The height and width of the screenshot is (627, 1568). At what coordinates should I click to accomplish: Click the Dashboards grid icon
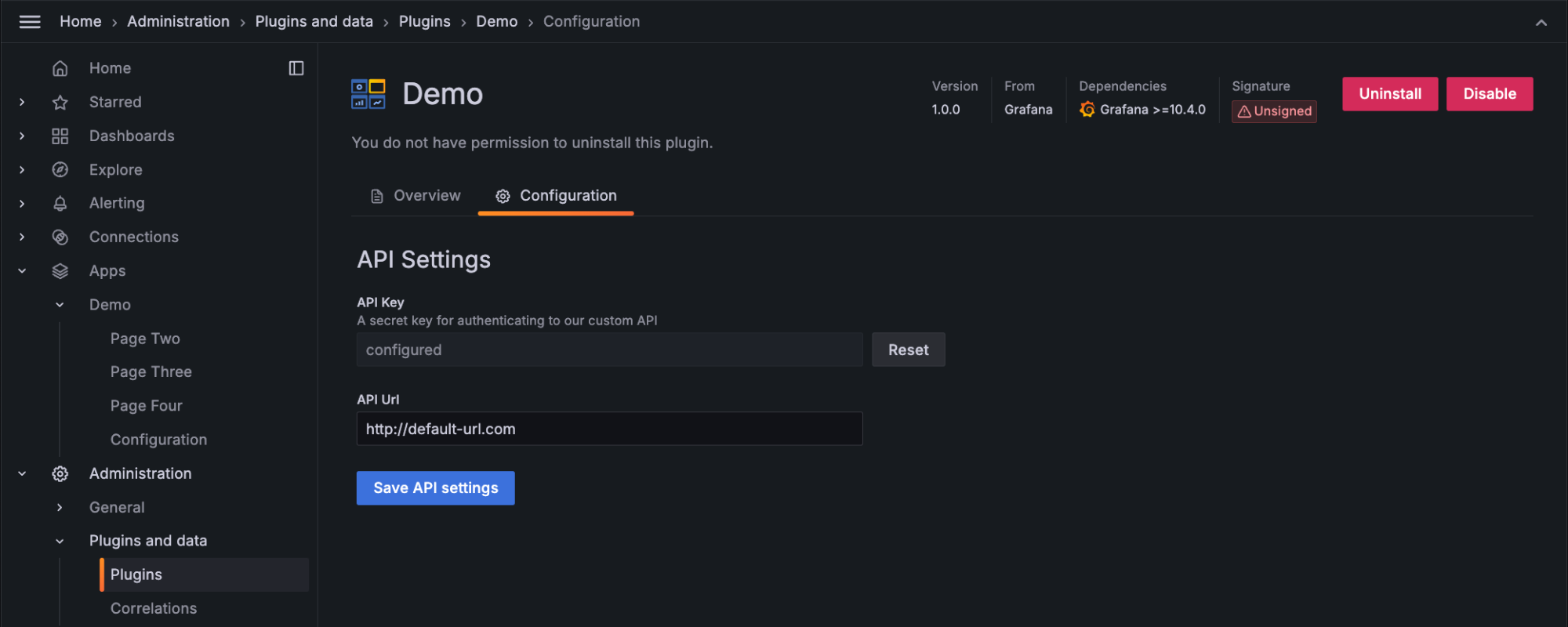pos(60,136)
